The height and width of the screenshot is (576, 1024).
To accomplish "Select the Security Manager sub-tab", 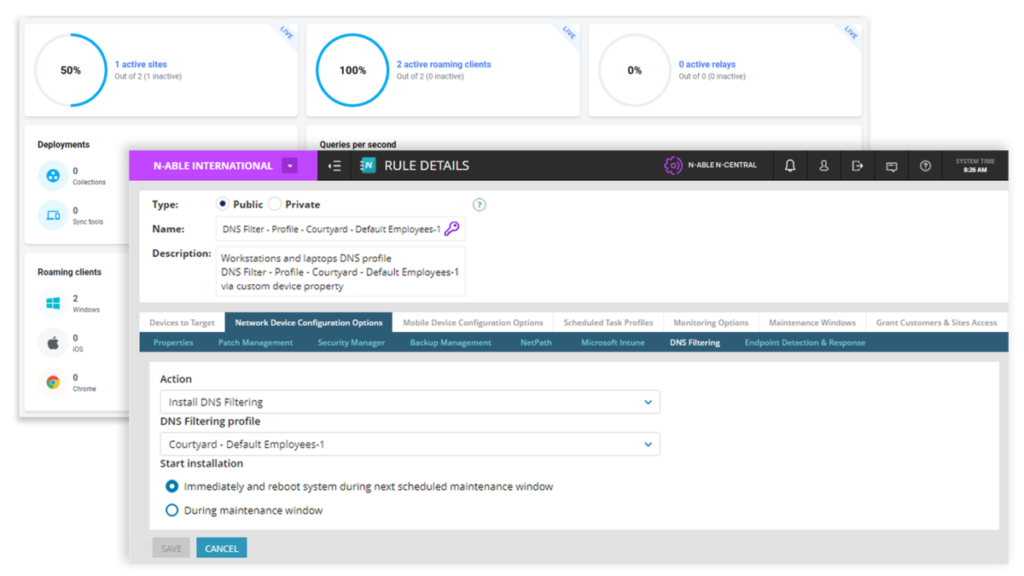I will (x=351, y=342).
